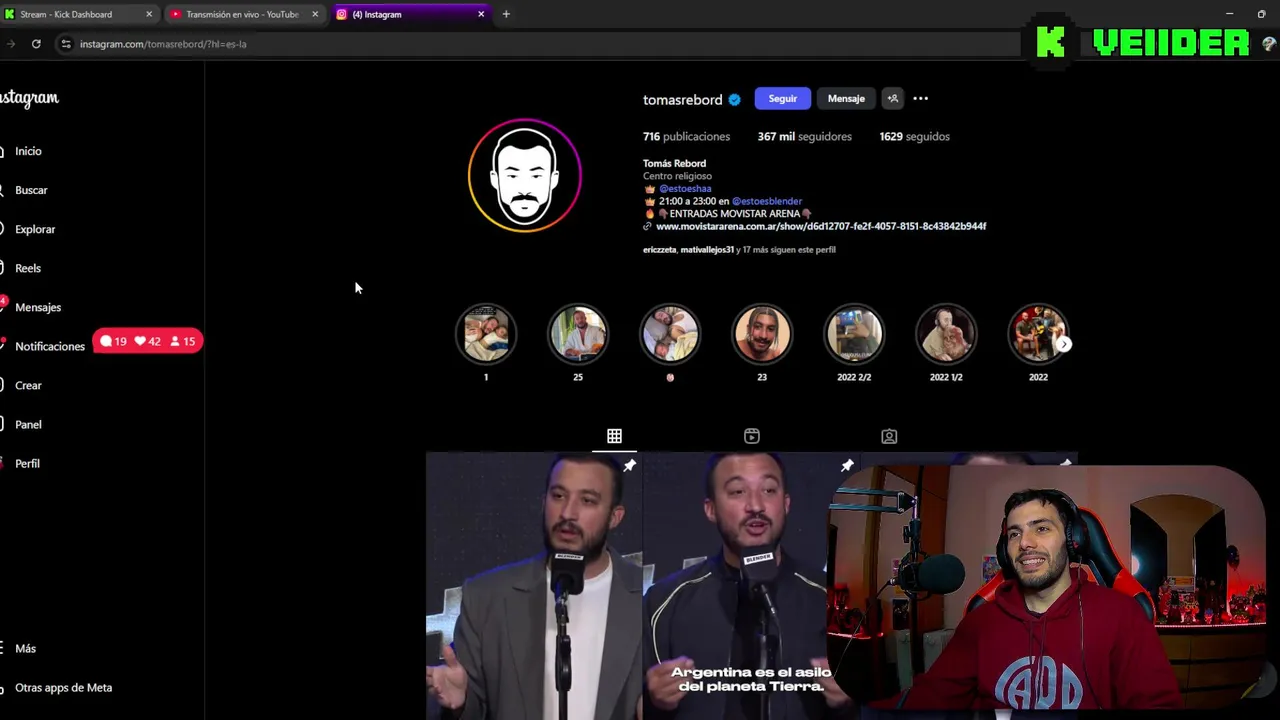Open the @estoeshaa link
The image size is (1280, 720).
[685, 188]
